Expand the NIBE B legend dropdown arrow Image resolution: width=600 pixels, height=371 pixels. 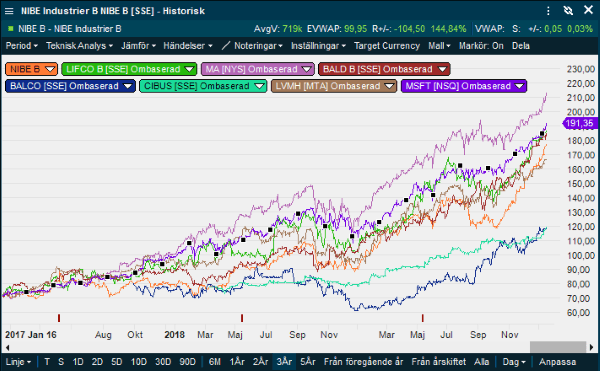click(50, 69)
